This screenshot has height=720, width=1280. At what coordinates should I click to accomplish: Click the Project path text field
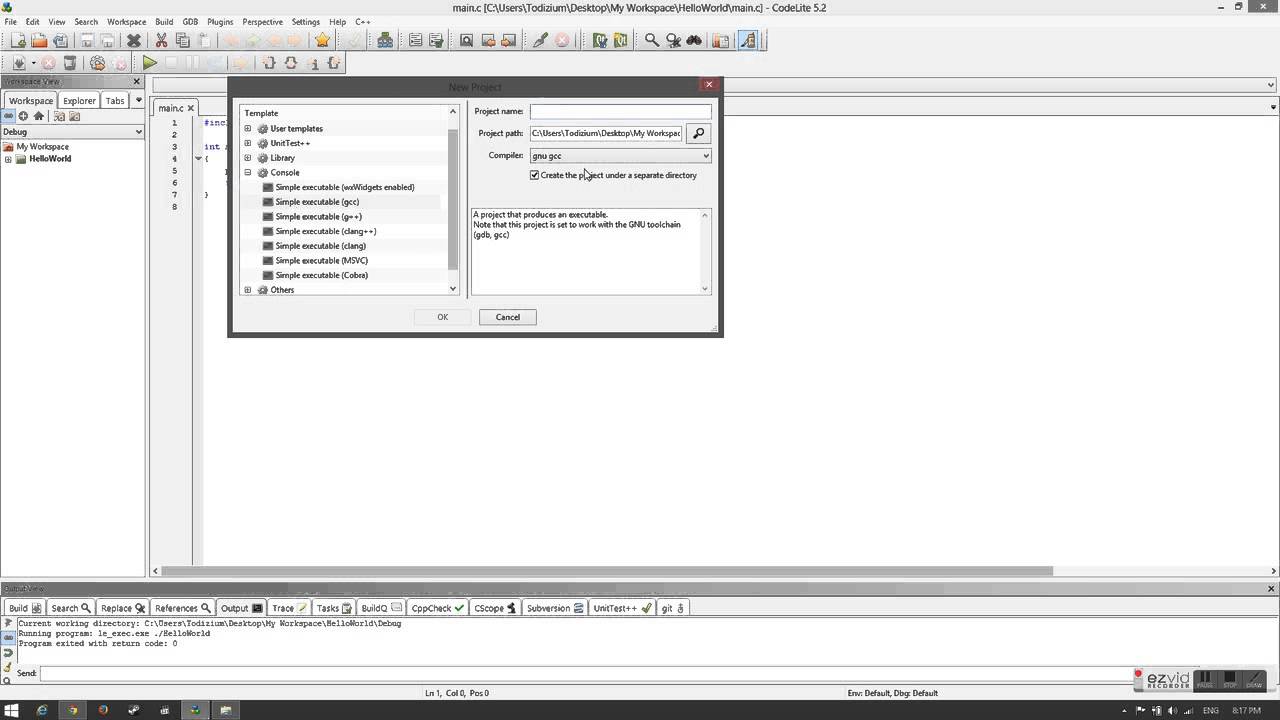[x=606, y=133]
